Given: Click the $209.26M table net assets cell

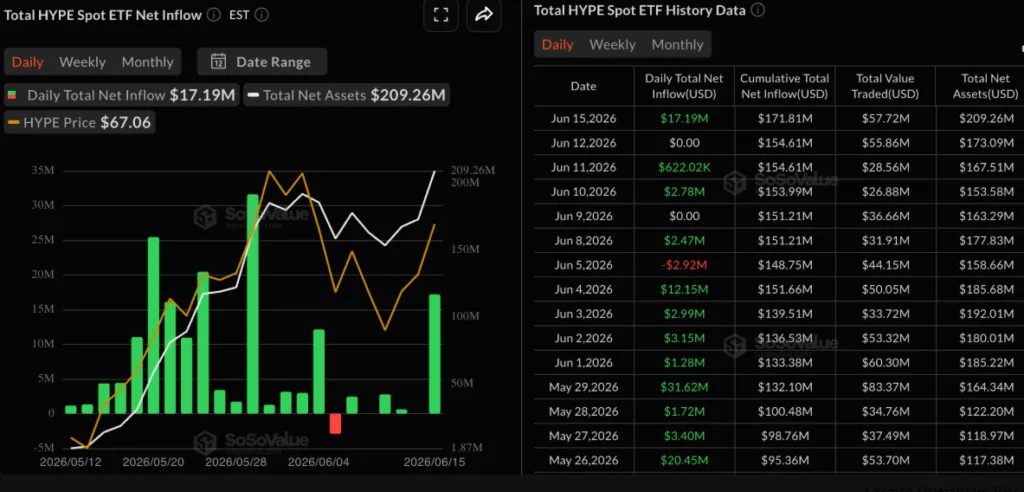Looking at the screenshot, I should coord(985,119).
